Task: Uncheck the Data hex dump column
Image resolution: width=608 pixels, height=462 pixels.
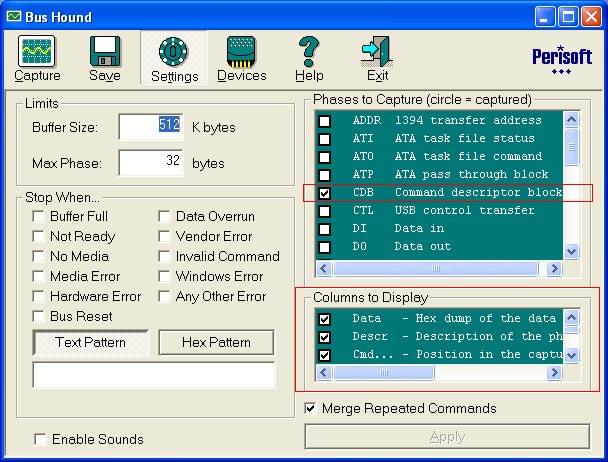Action: [x=325, y=319]
